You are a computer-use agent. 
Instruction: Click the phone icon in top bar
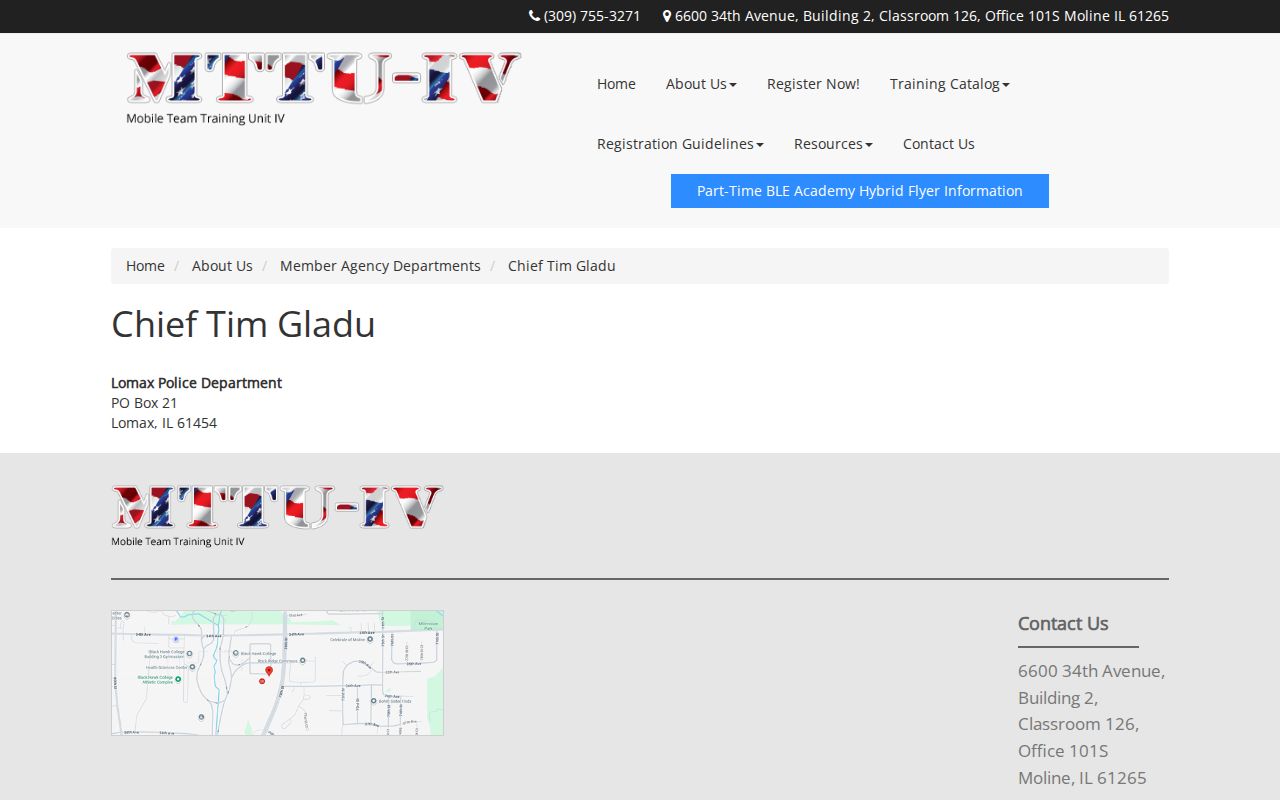534,16
